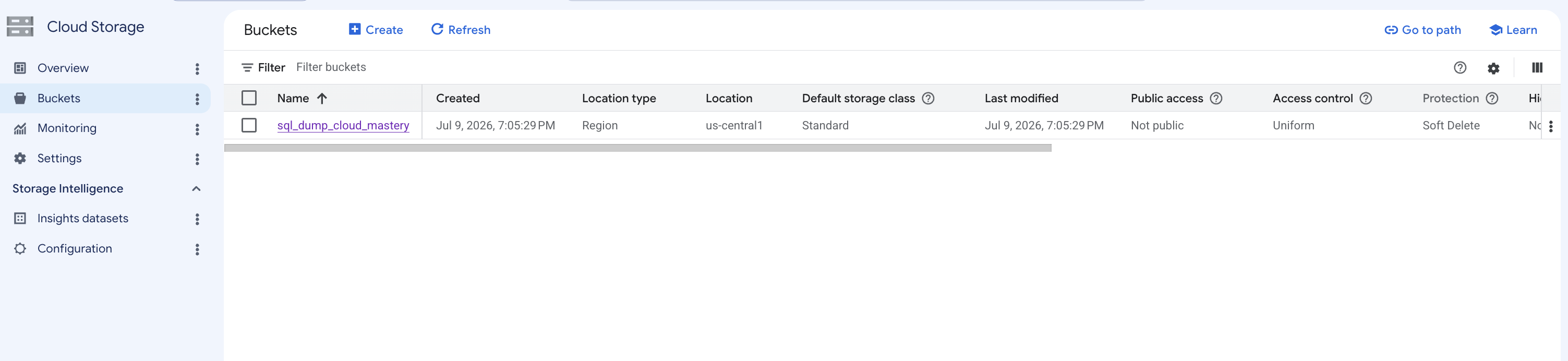1568x361 pixels.
Task: Open Insights datasets in the sidebar
Action: [83, 219]
